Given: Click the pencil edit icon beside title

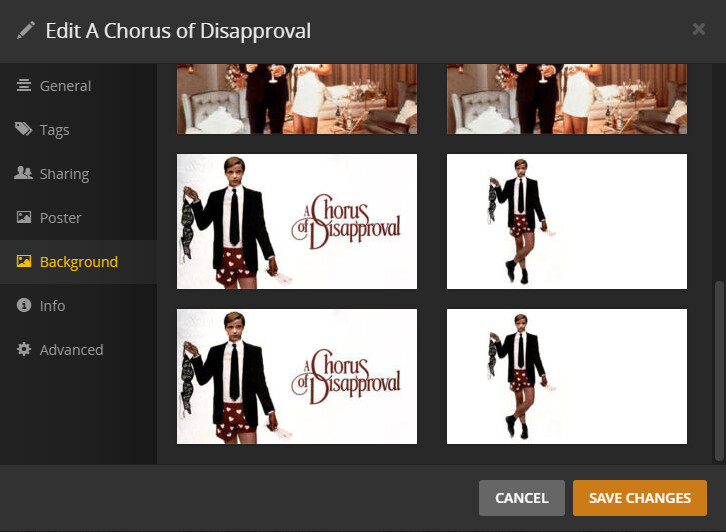Looking at the screenshot, I should pyautogui.click(x=25, y=31).
